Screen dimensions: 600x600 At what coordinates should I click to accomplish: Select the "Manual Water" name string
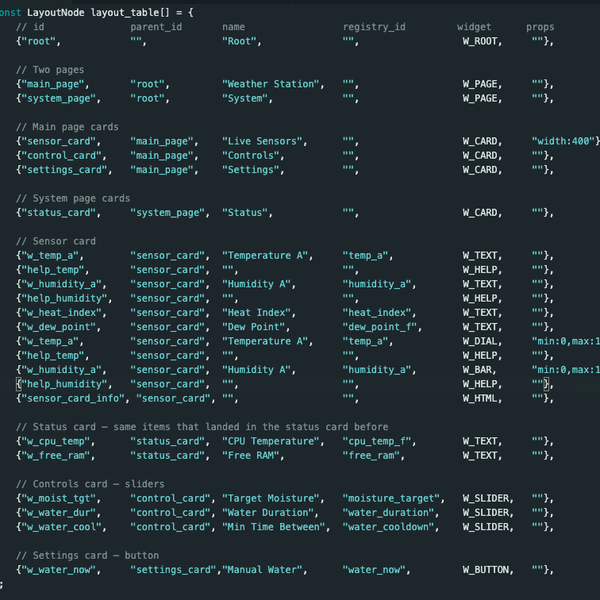click(x=262, y=570)
